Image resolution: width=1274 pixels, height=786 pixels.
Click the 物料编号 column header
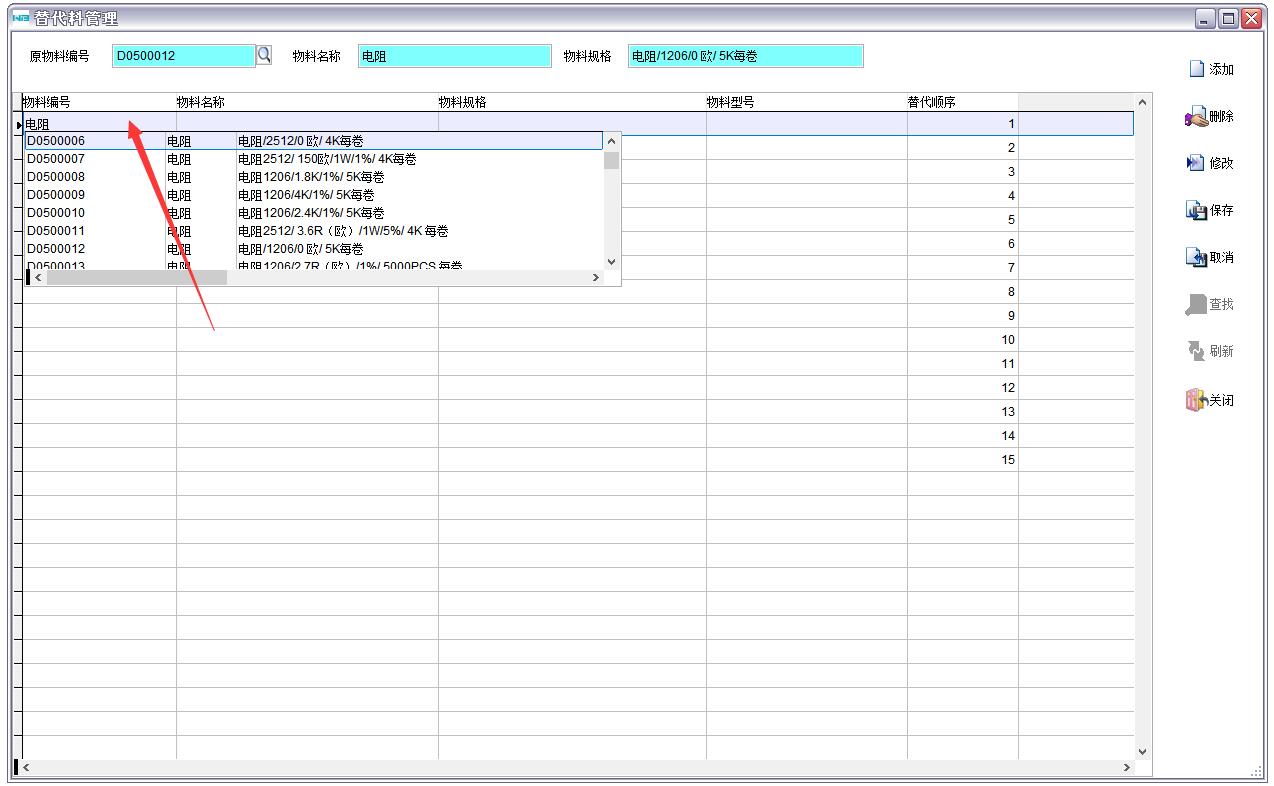pos(47,102)
